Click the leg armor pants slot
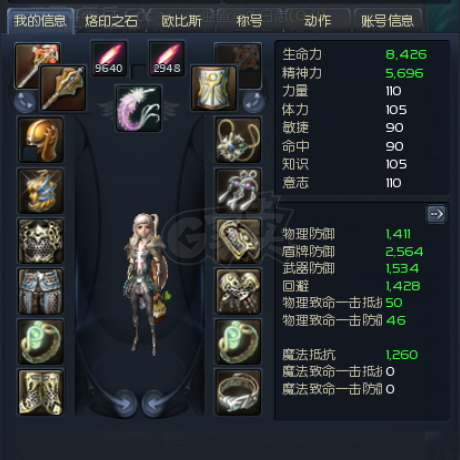 41,292
